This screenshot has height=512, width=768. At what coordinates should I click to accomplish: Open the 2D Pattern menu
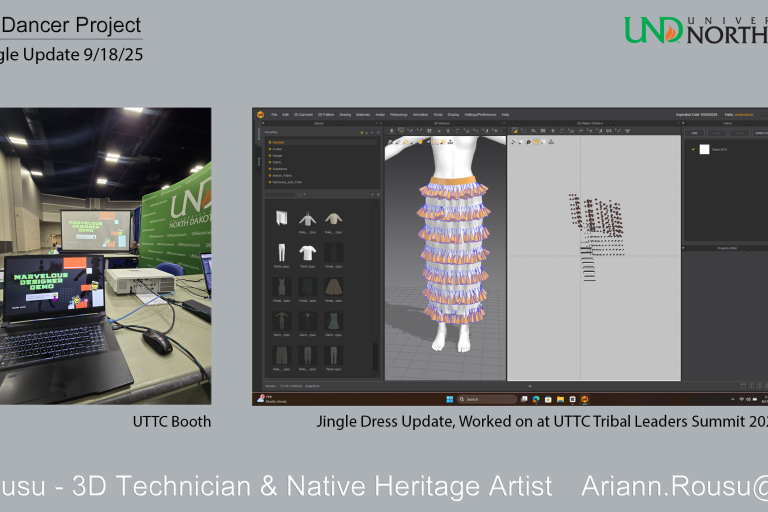[326, 115]
